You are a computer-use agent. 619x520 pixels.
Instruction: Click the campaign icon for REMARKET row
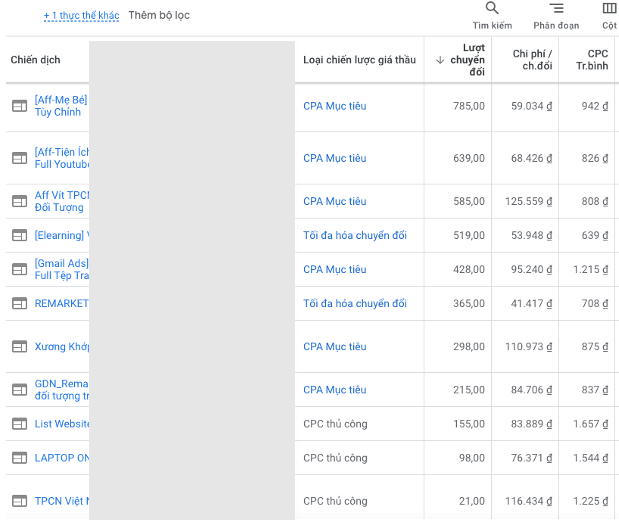[x=19, y=303]
